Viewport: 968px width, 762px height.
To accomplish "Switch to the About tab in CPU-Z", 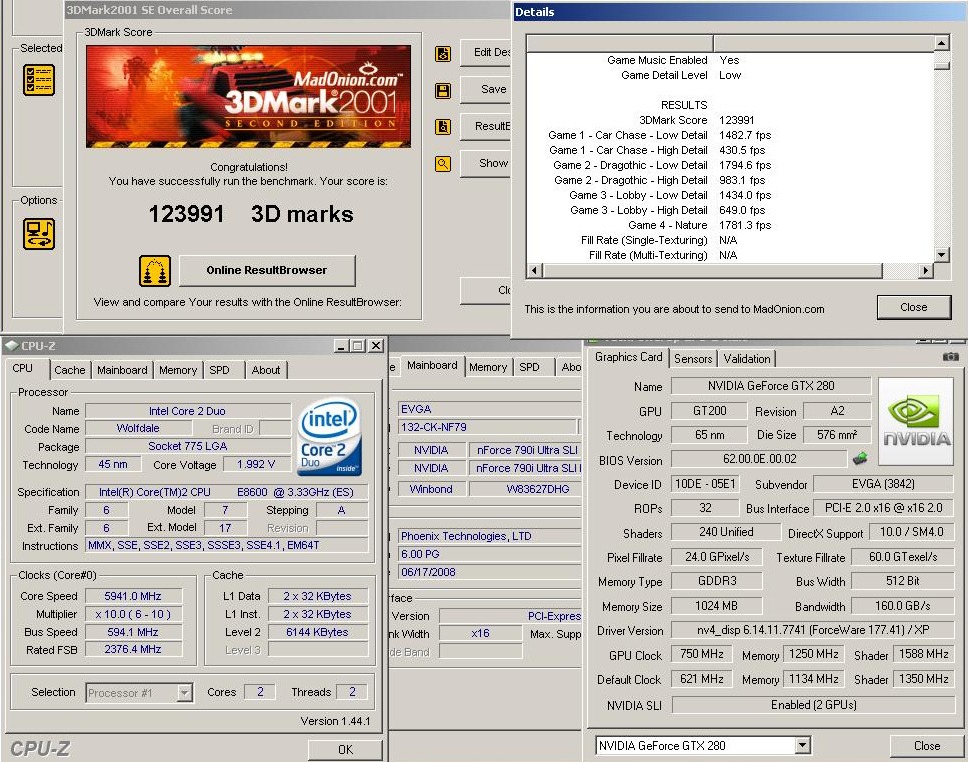I will (266, 370).
